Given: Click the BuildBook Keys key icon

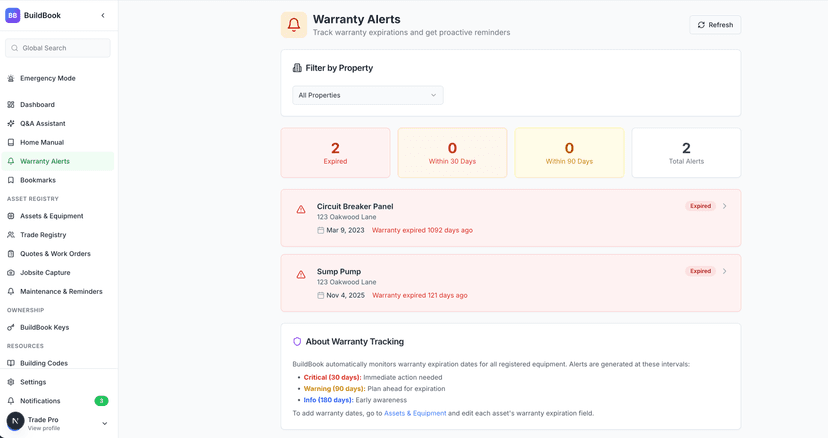Looking at the screenshot, I should tap(11, 328).
